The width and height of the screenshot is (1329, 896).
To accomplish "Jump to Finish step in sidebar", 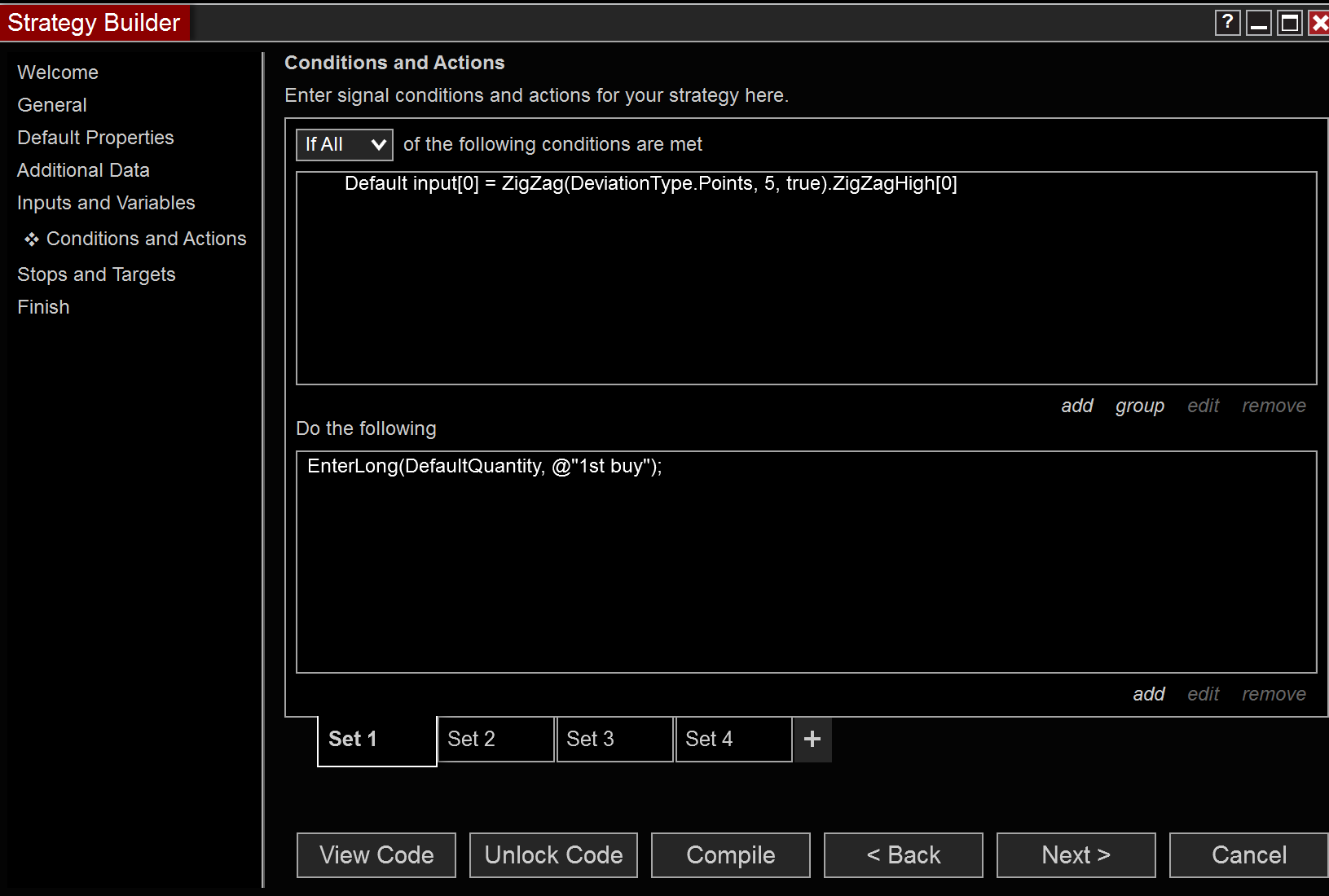I will click(x=43, y=307).
